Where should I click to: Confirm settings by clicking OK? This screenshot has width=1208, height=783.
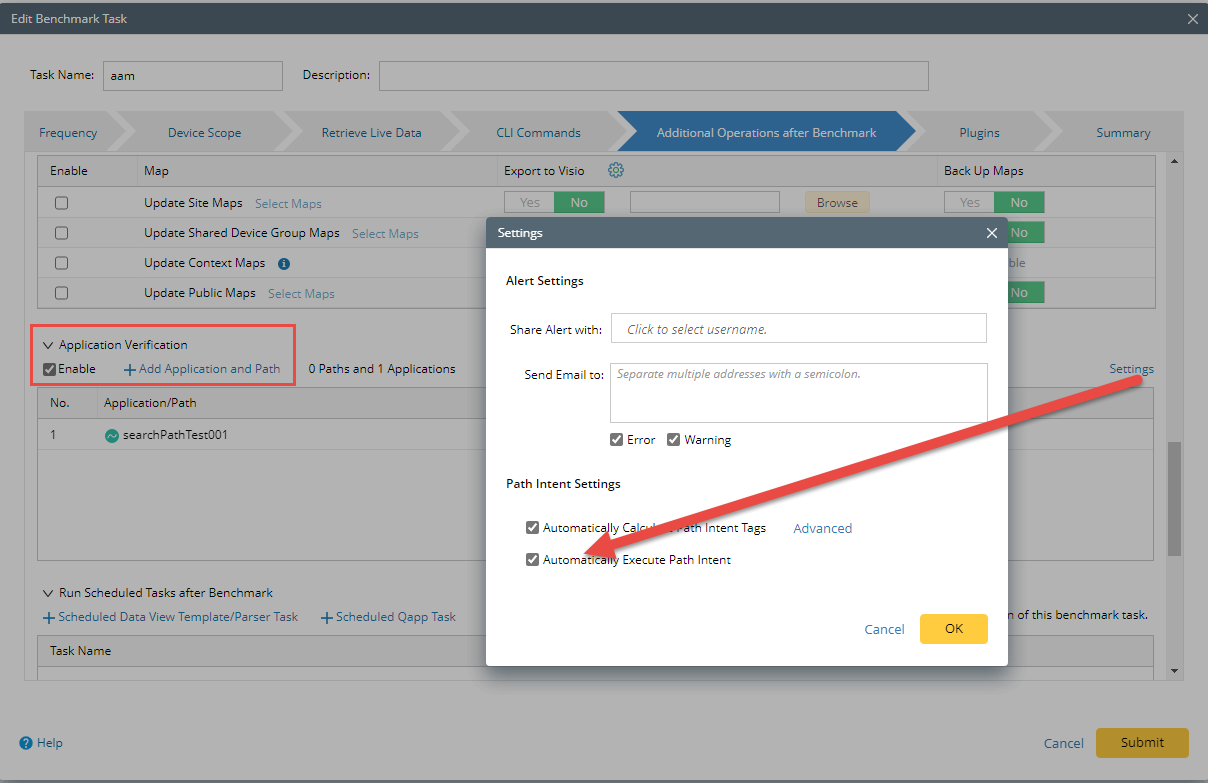pyautogui.click(x=953, y=629)
